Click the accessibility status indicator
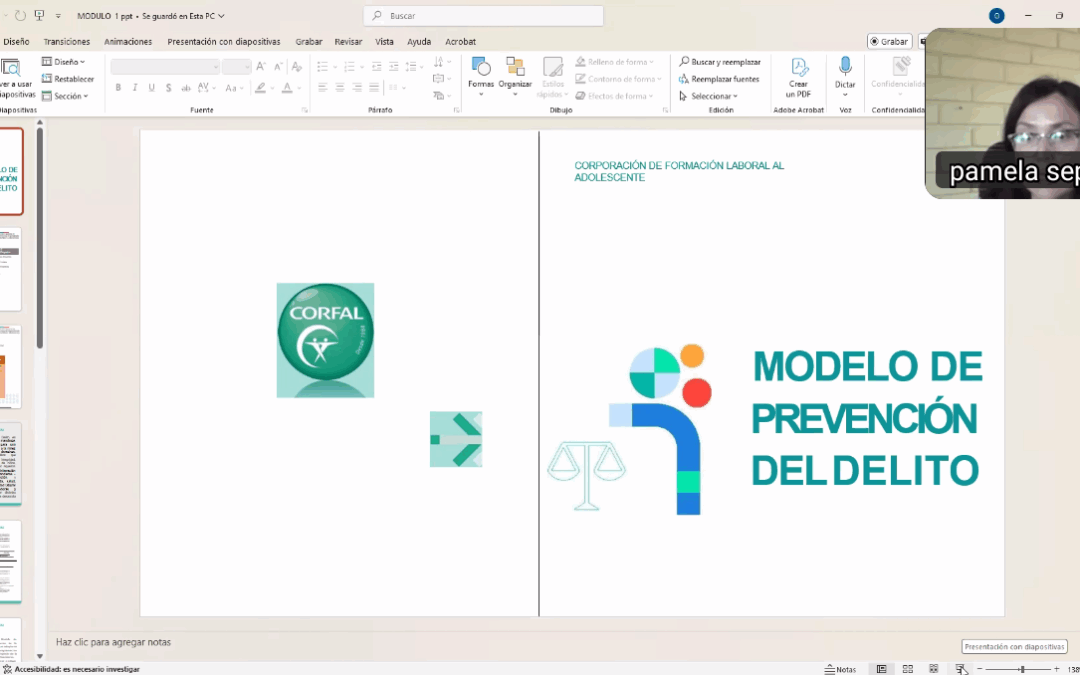1080x675 pixels. 72,669
